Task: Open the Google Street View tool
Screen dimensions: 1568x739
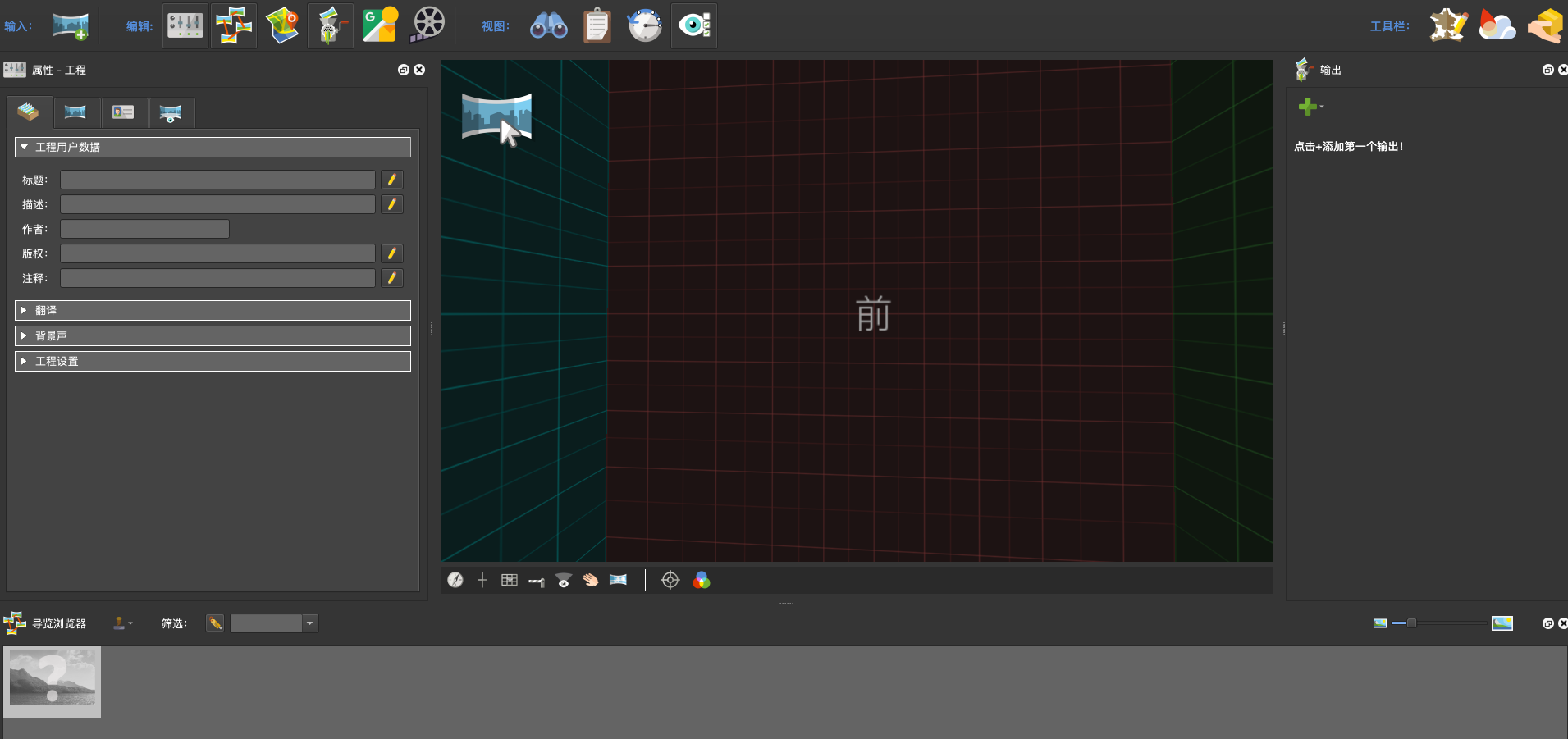Action: pos(380,25)
